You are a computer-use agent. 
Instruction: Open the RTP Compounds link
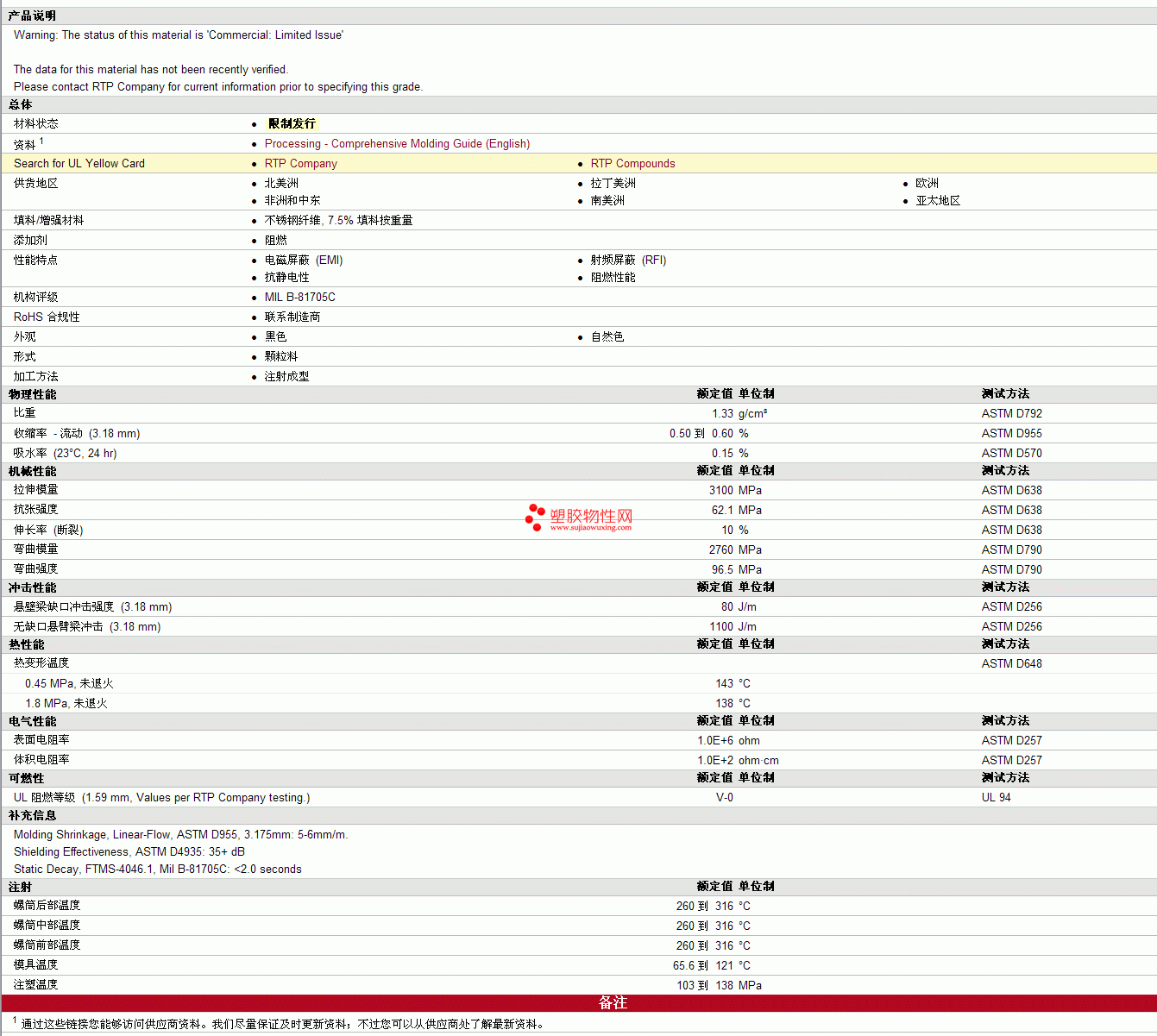[x=632, y=164]
